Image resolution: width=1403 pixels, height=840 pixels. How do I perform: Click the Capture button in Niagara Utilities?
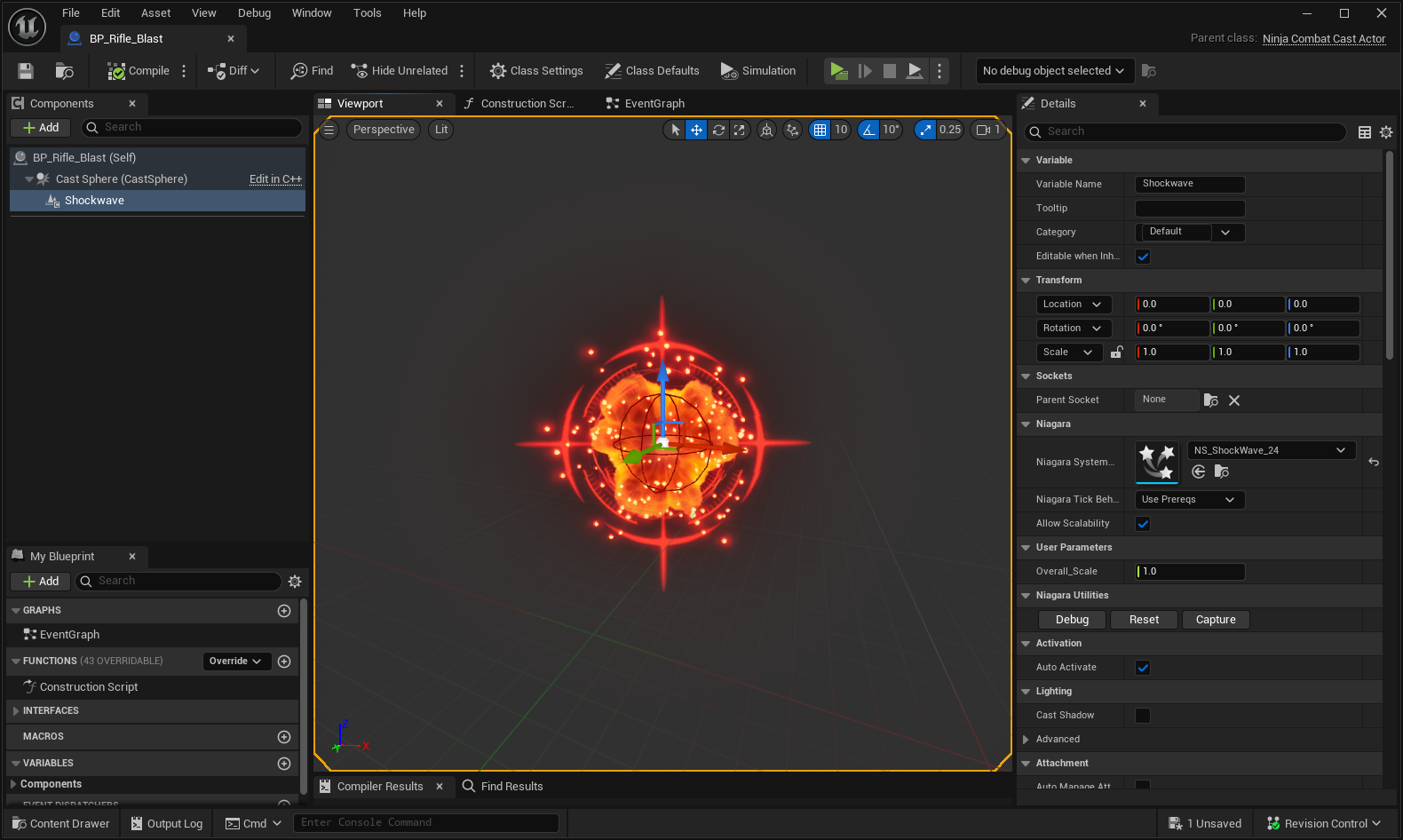[1215, 620]
